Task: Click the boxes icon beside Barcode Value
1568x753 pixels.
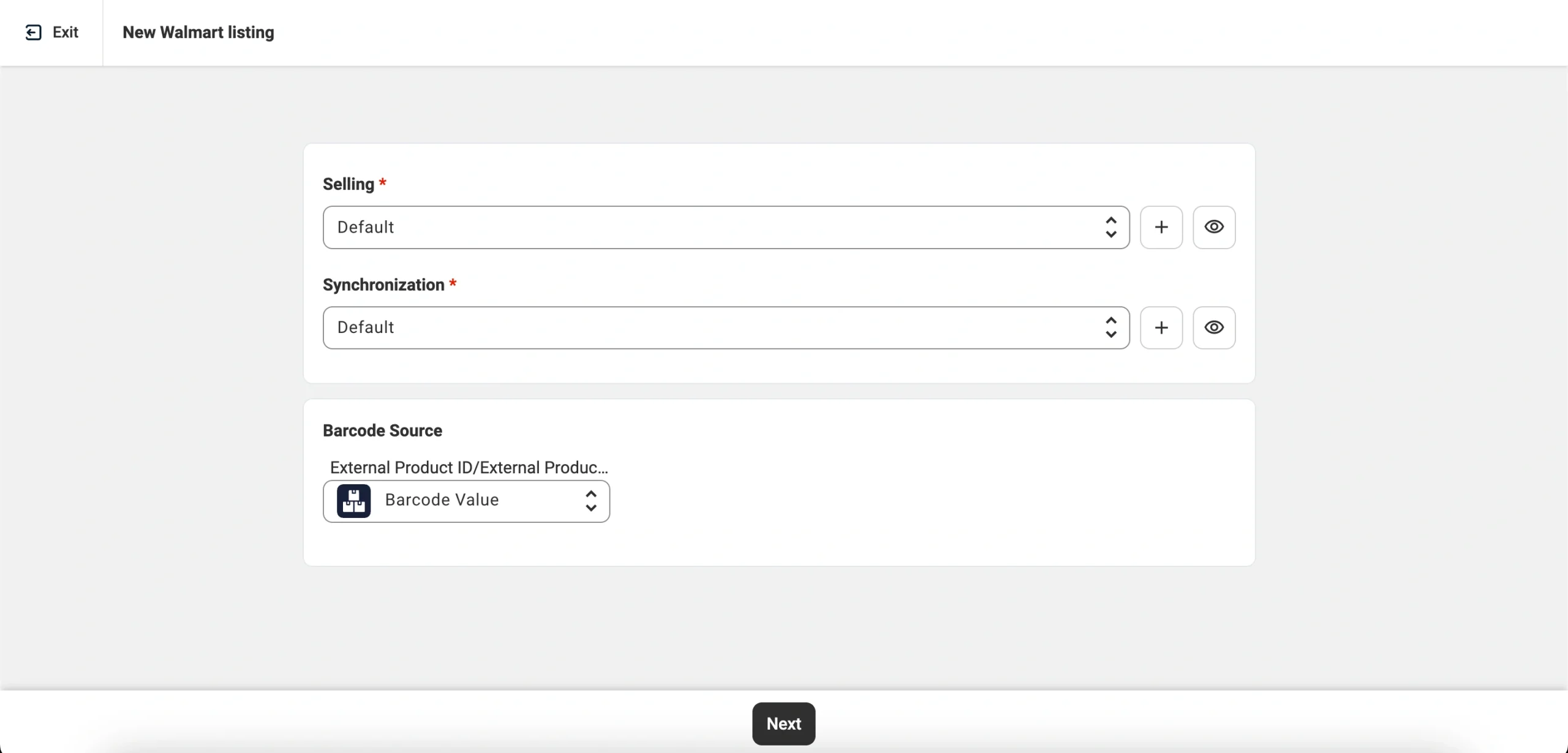Action: [x=353, y=501]
